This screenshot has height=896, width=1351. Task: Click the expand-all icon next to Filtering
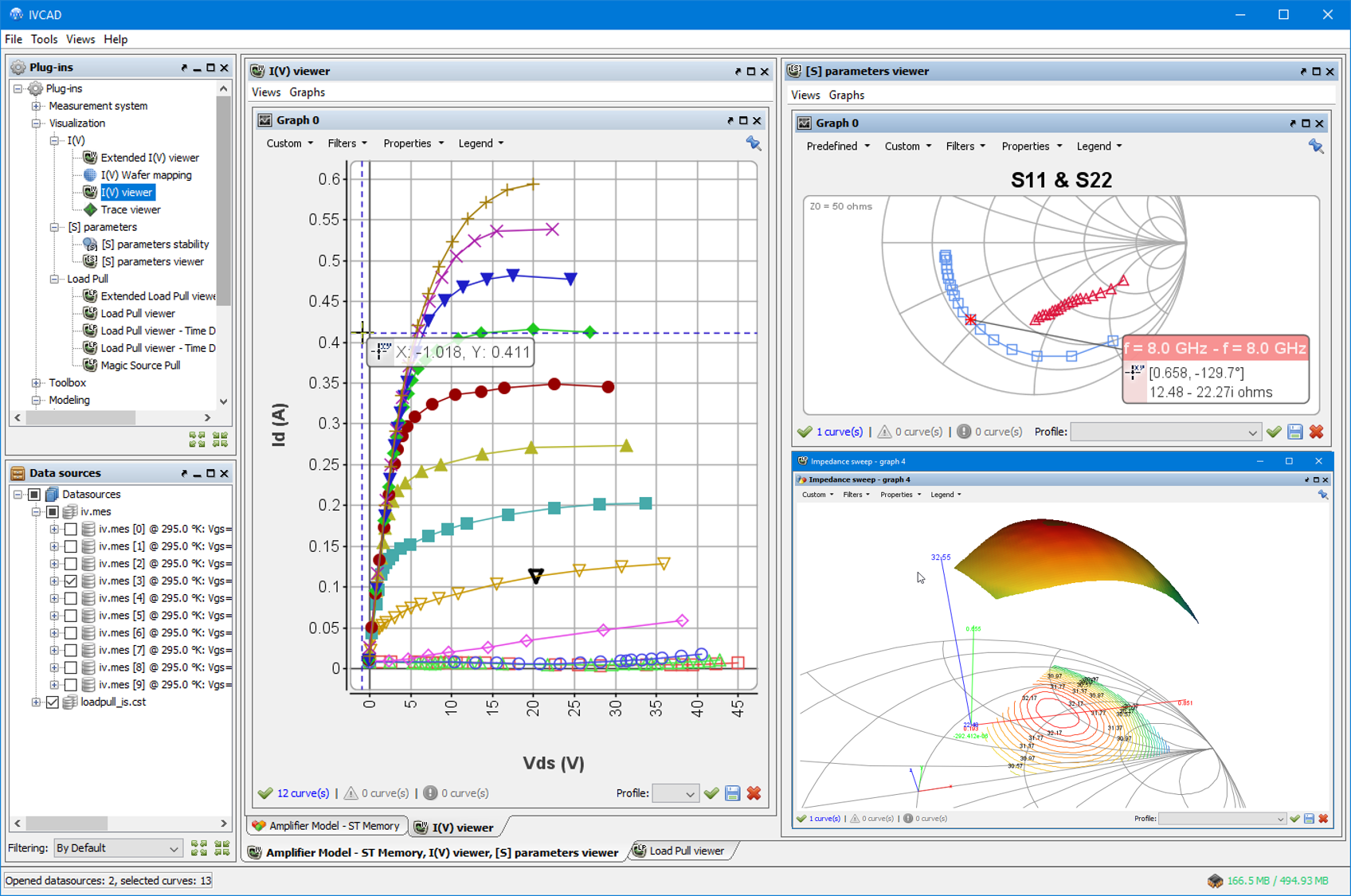198,848
